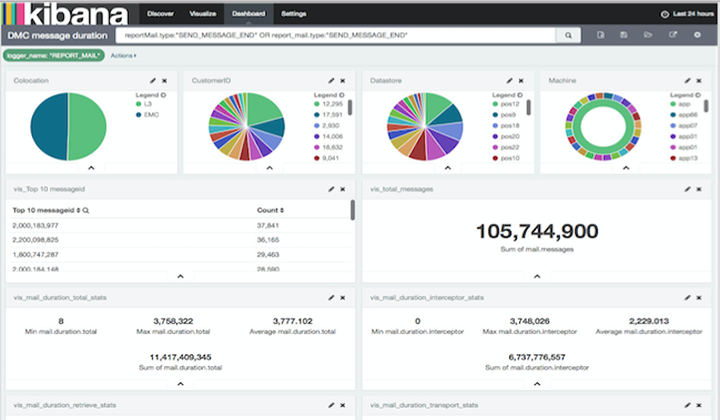Screen dimensions: 720x420
Task: Edit the Colocation visualization with pencil icon
Action: click(153, 79)
